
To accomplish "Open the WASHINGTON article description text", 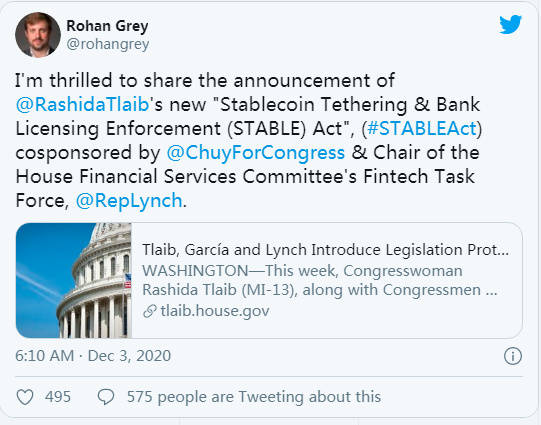I will point(320,280).
